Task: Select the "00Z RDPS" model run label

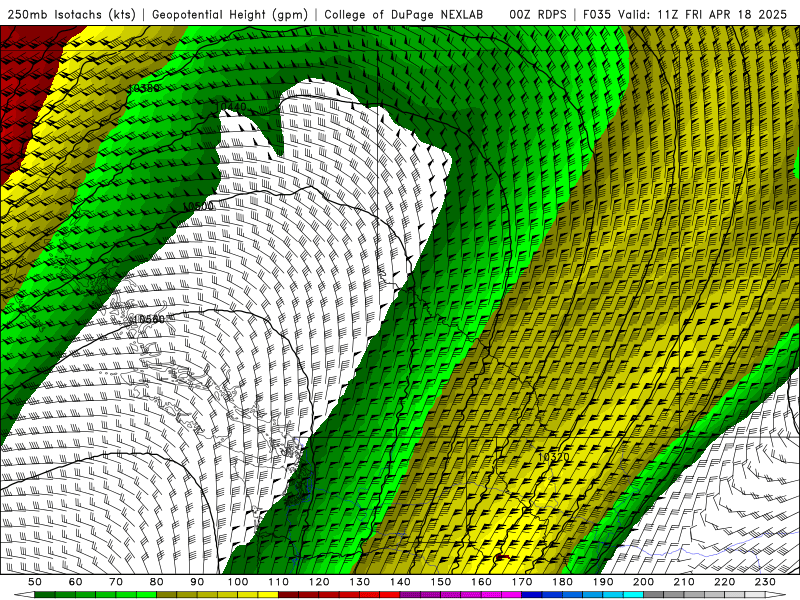Action: tap(538, 14)
